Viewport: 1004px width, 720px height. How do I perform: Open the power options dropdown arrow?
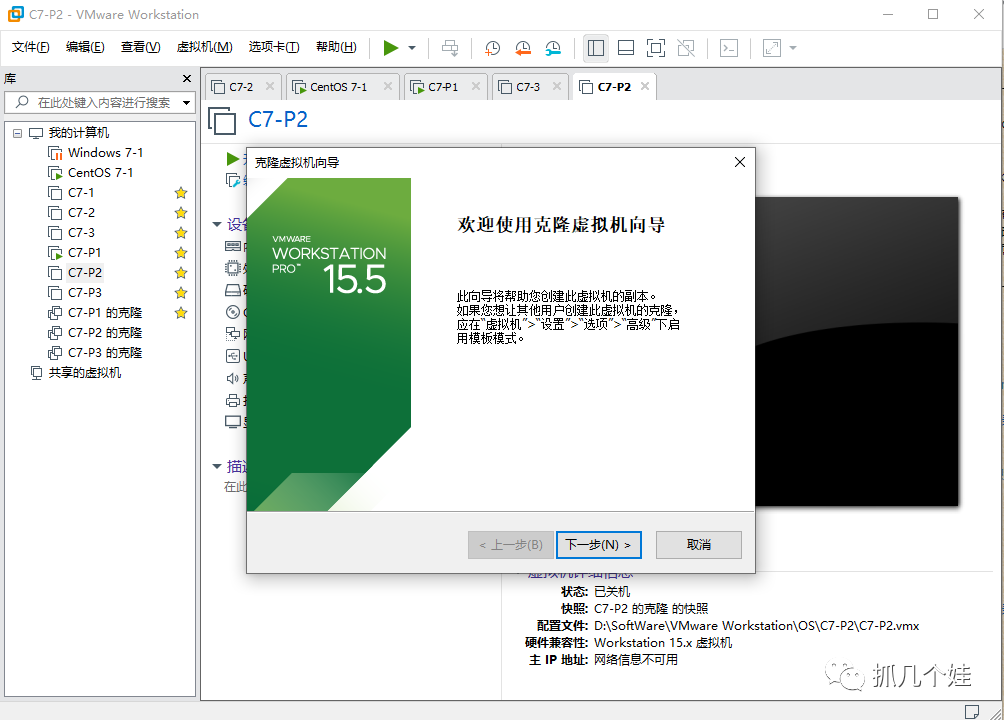412,48
